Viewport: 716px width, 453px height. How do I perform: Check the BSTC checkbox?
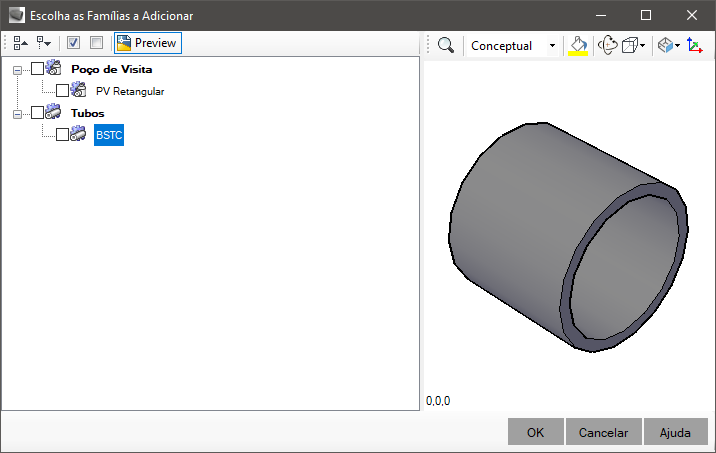coord(62,134)
